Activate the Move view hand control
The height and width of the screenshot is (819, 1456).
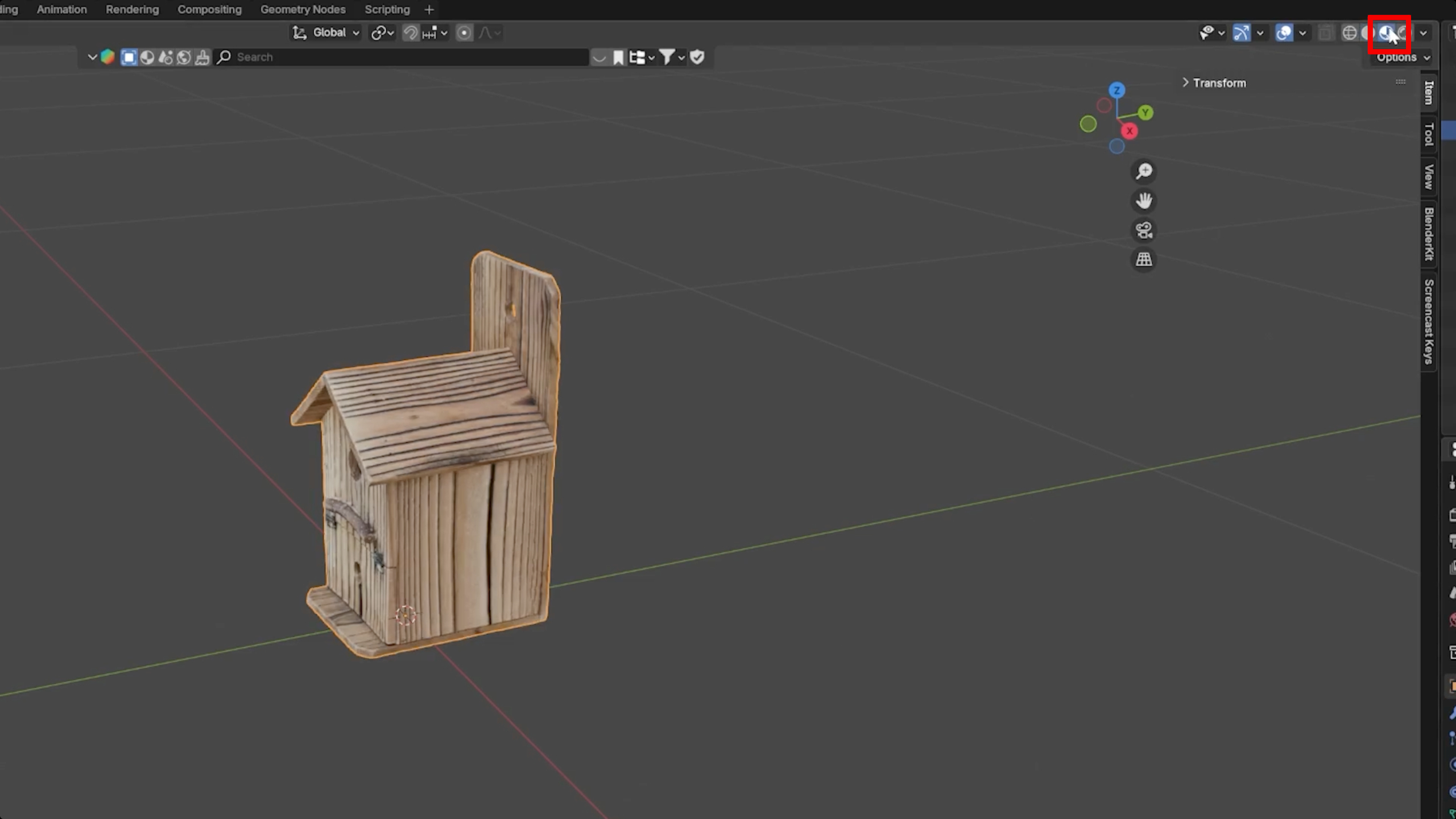[x=1144, y=201]
